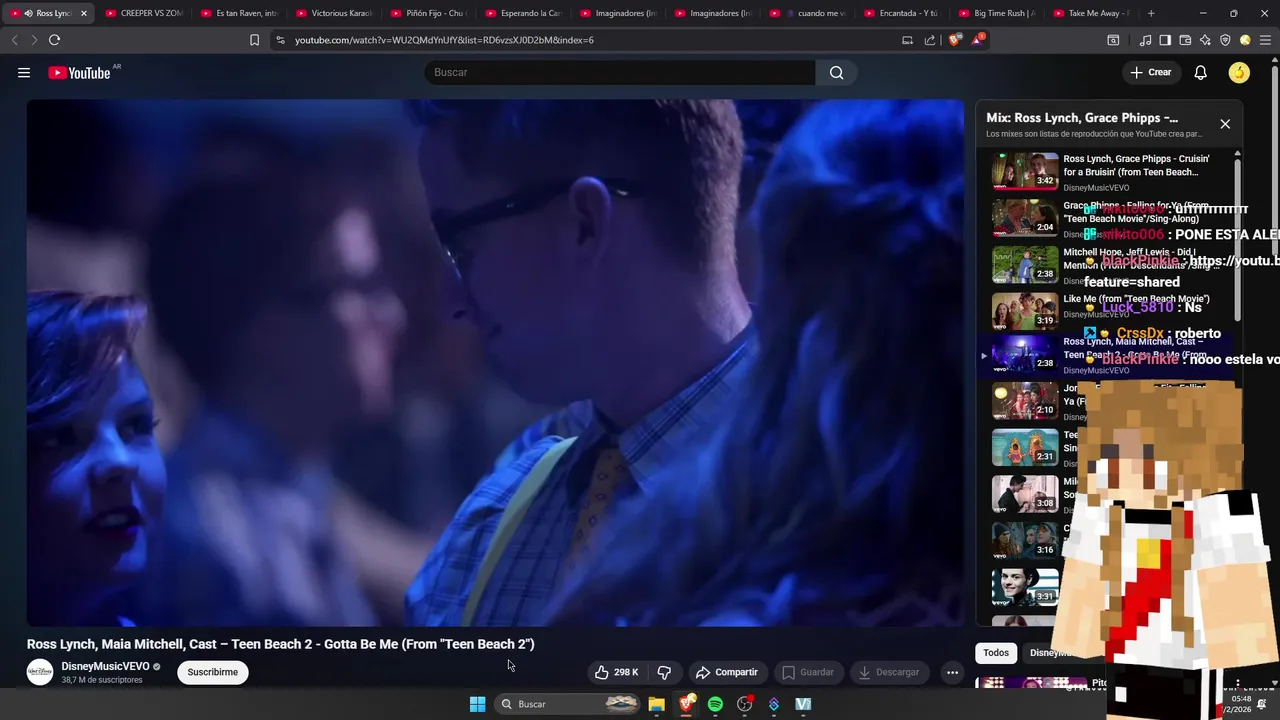Viewport: 1280px width, 720px height.
Task: Focus the YouTube Buscar search field
Action: click(620, 72)
